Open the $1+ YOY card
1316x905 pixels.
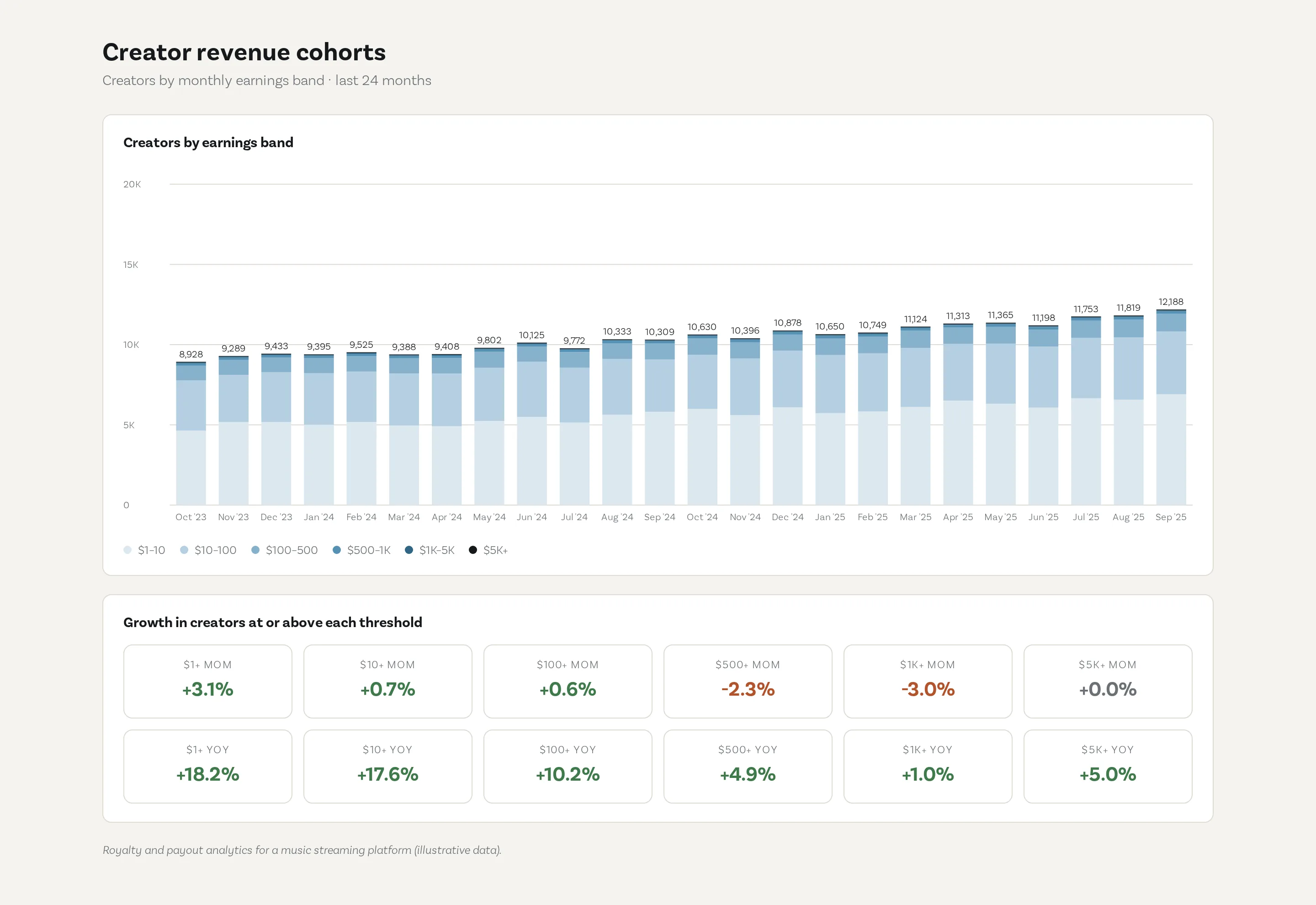coord(208,766)
